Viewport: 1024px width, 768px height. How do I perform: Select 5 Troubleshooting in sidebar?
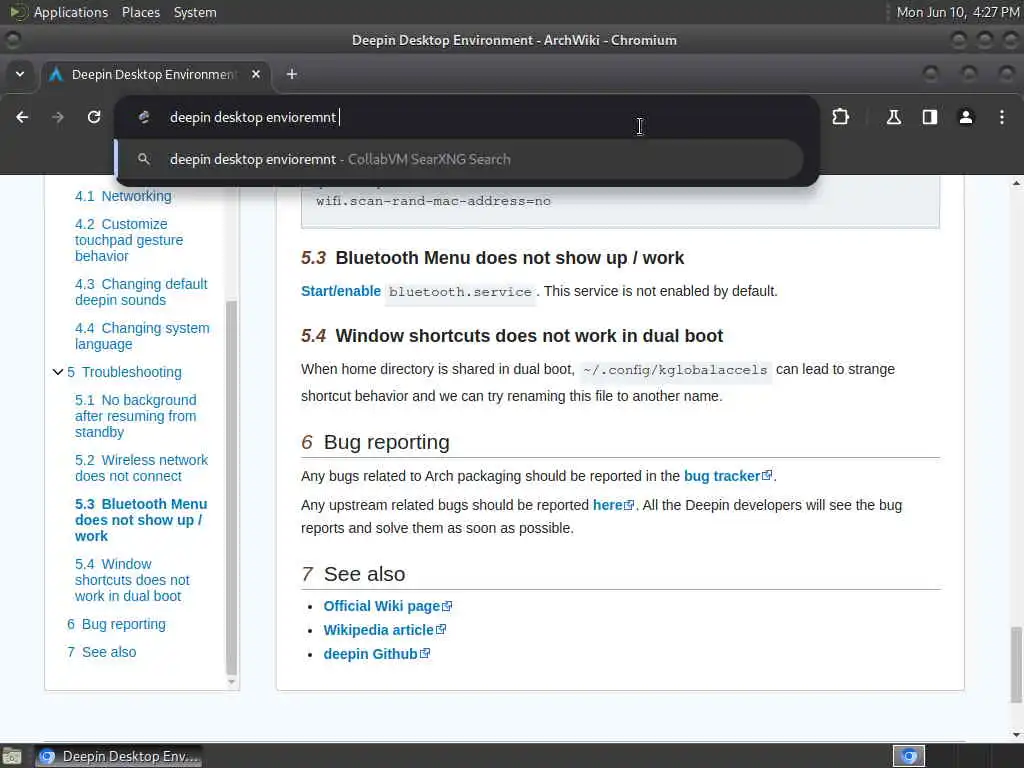tap(124, 372)
